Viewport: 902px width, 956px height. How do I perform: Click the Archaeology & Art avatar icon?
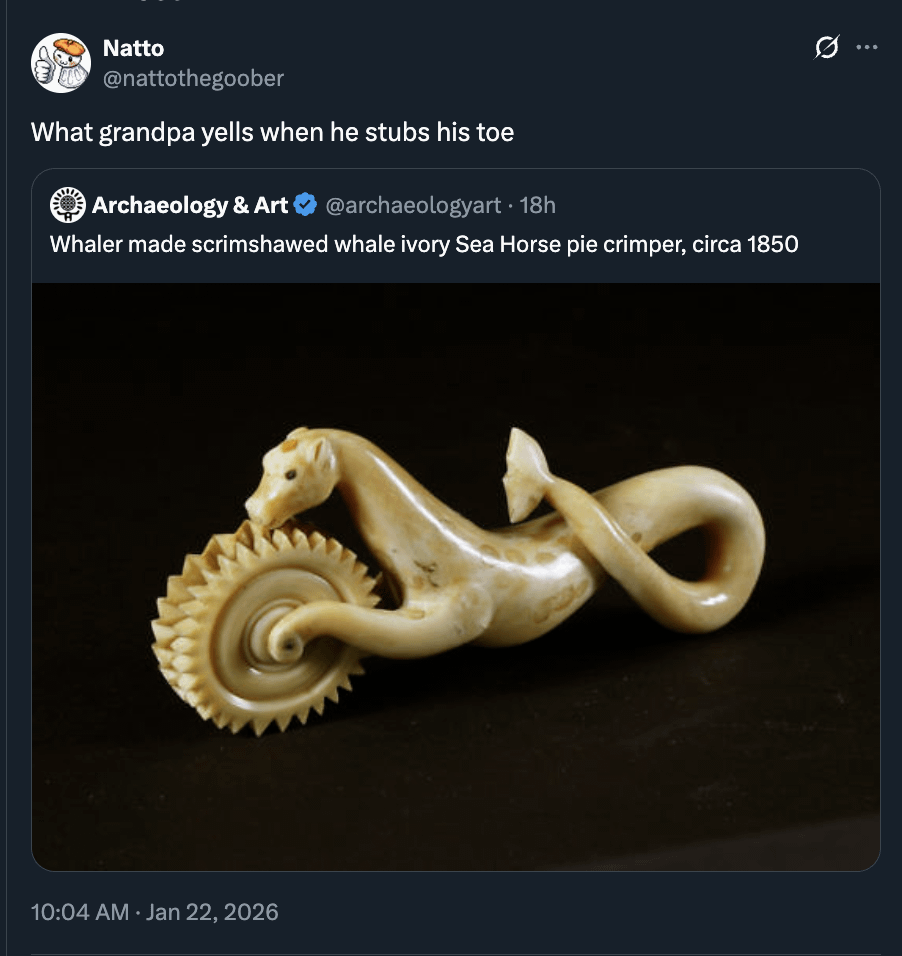[68, 205]
